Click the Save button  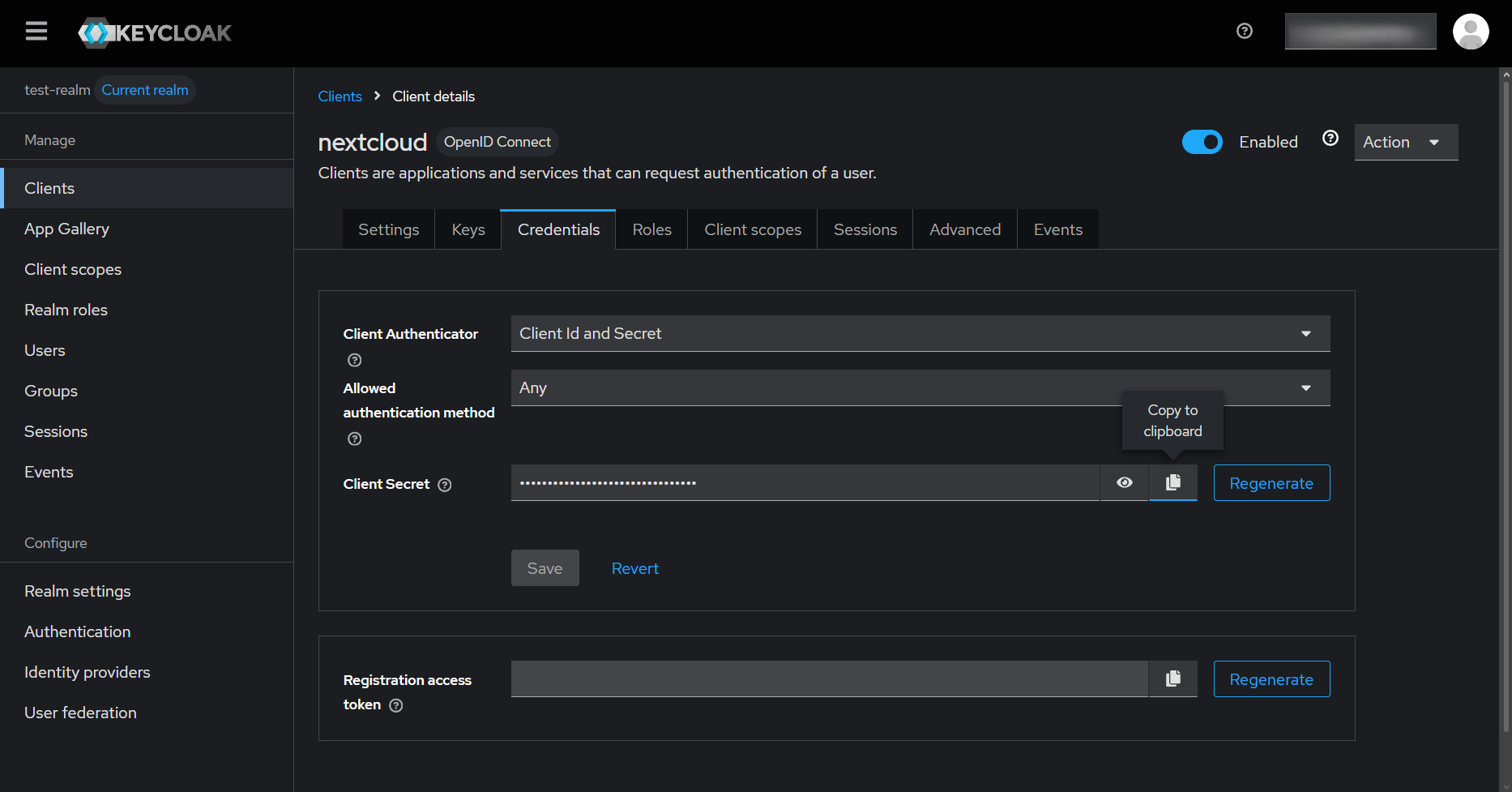(x=545, y=568)
